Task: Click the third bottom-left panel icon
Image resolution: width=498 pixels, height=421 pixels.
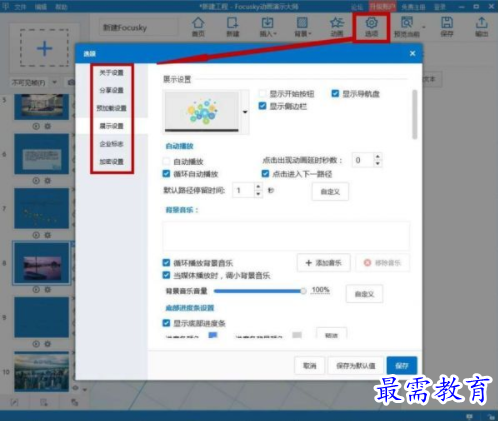Action: tap(74, 402)
